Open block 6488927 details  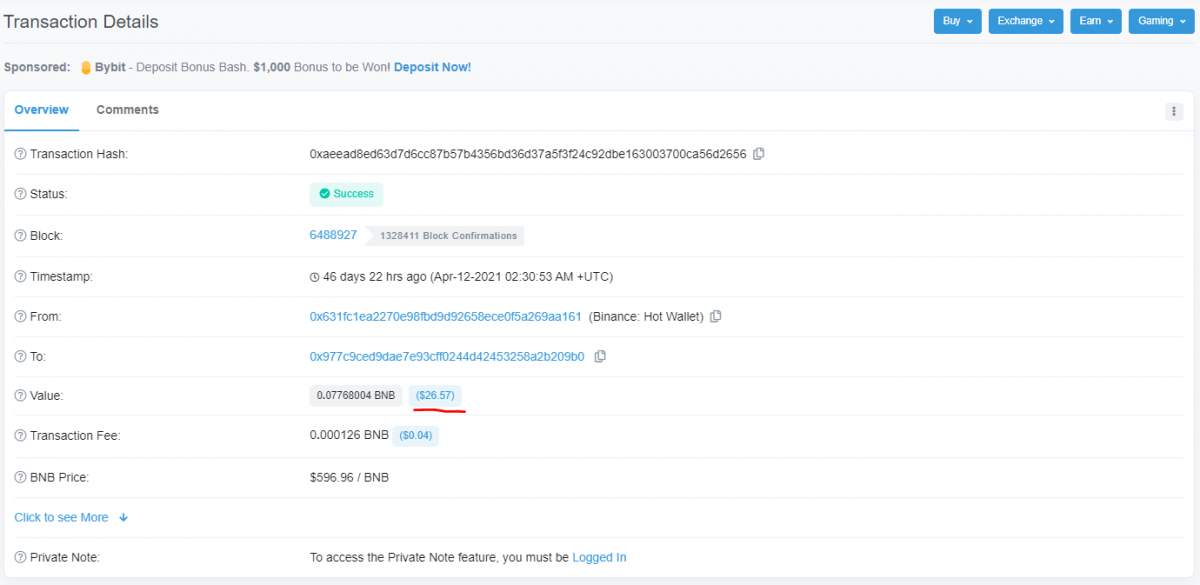click(x=333, y=235)
